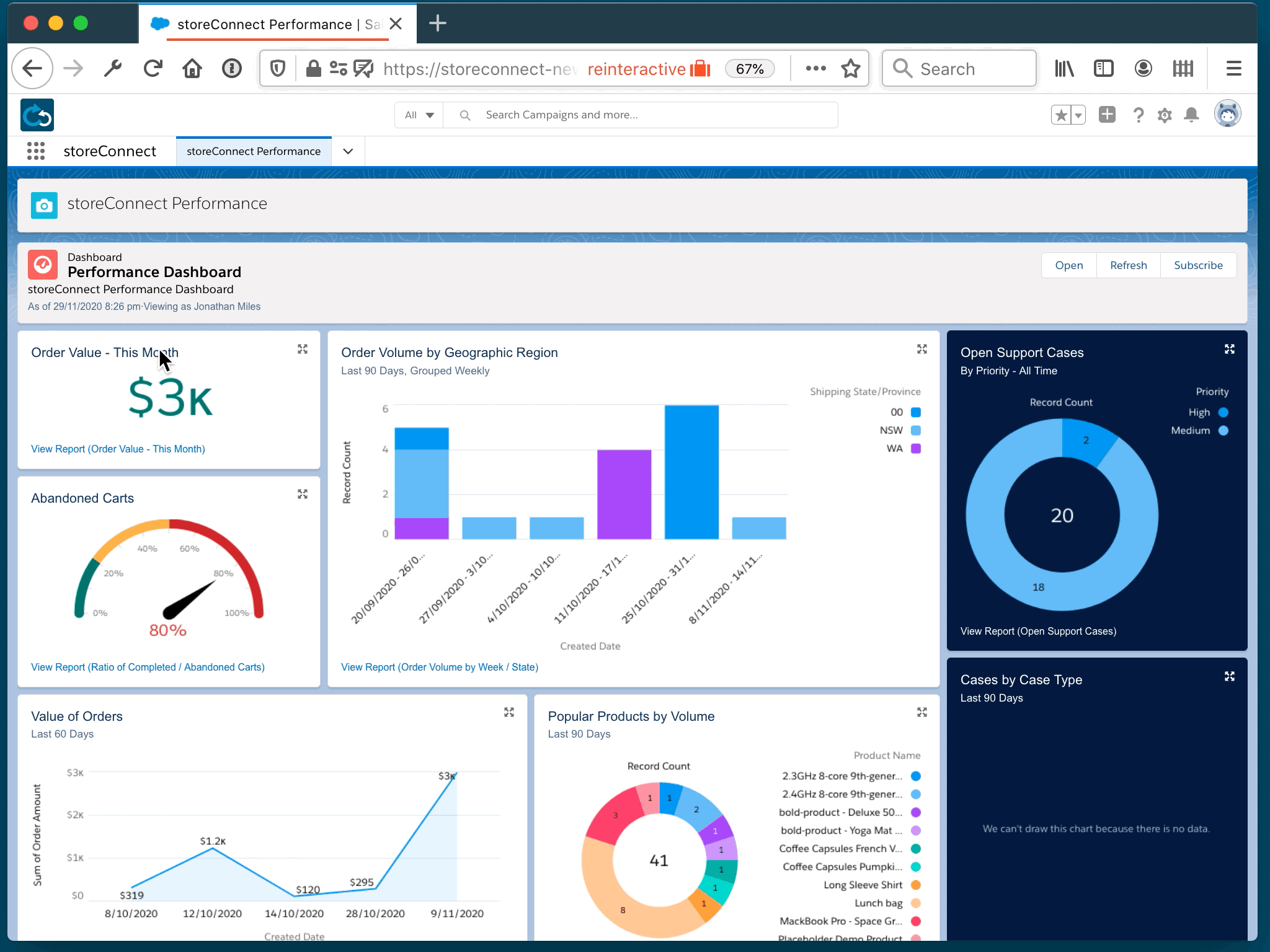Click the $1.2K point on Value of Orders
Viewport: 1270px width, 952px height.
coord(213,848)
